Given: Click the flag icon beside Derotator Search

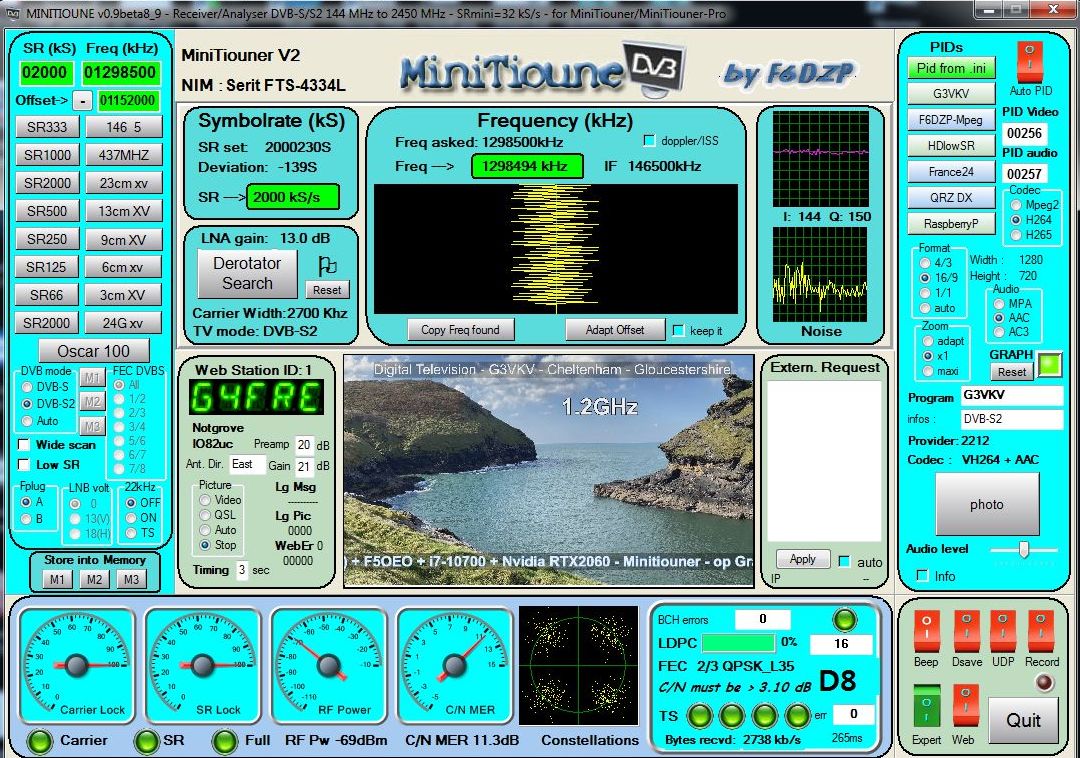Looking at the screenshot, I should tap(327, 265).
